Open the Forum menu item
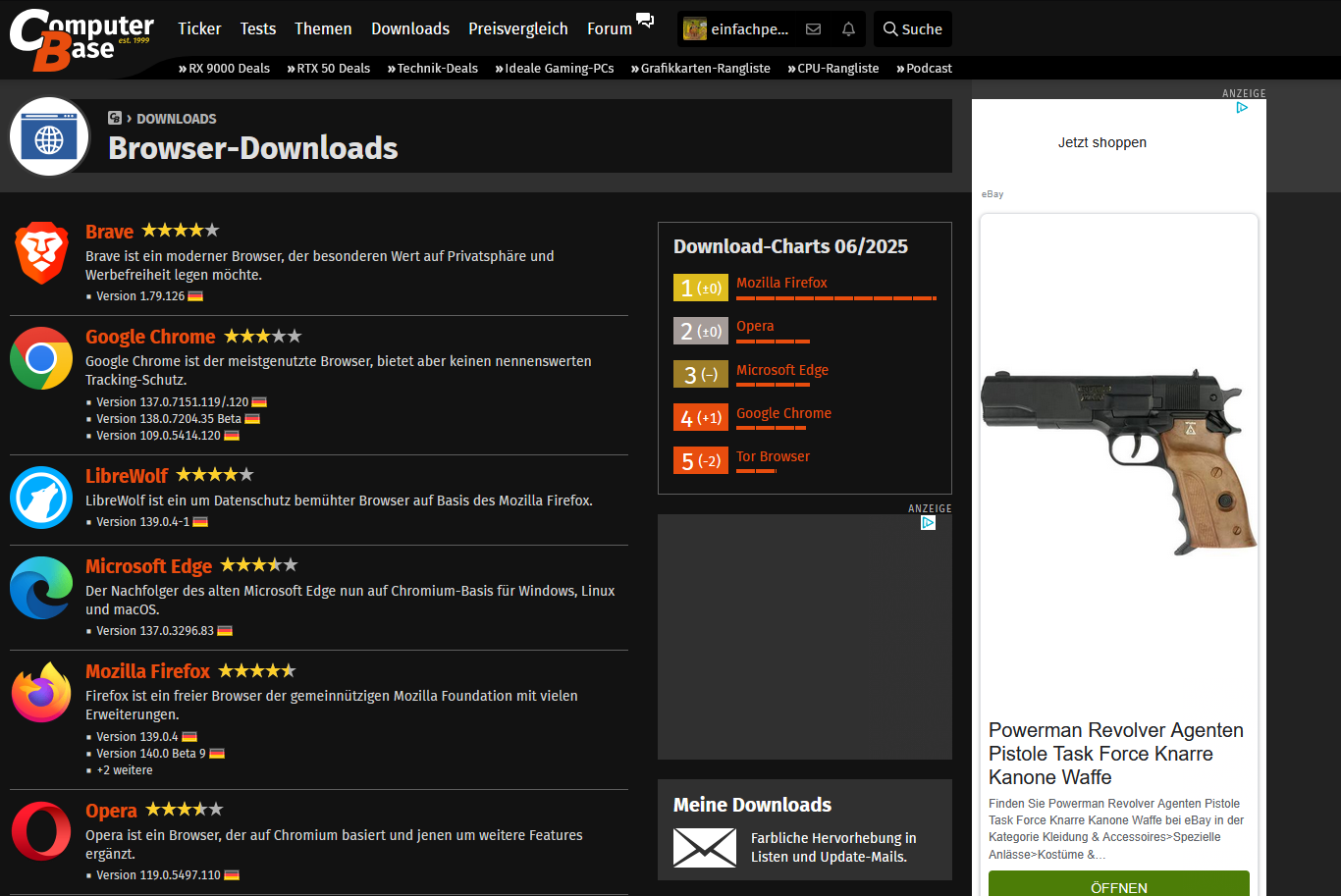This screenshot has width=1341, height=896. coord(610,28)
